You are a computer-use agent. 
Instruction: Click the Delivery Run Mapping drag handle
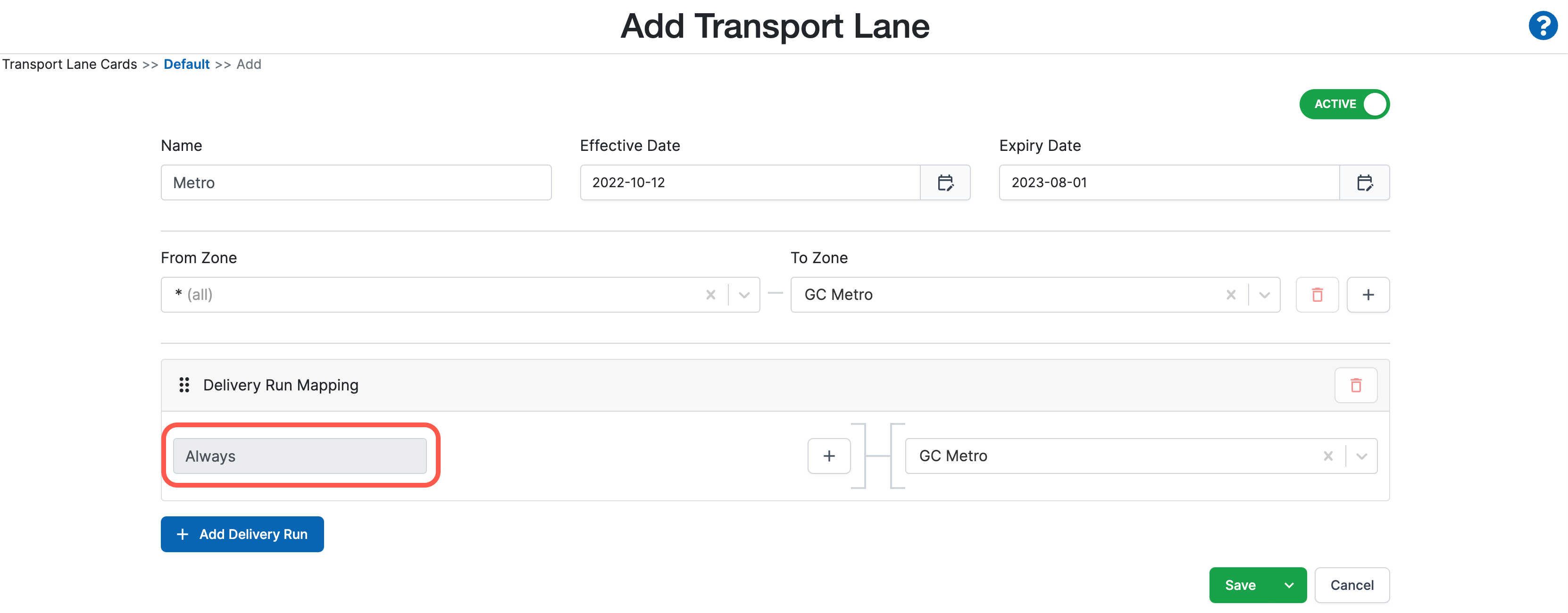[x=184, y=385]
